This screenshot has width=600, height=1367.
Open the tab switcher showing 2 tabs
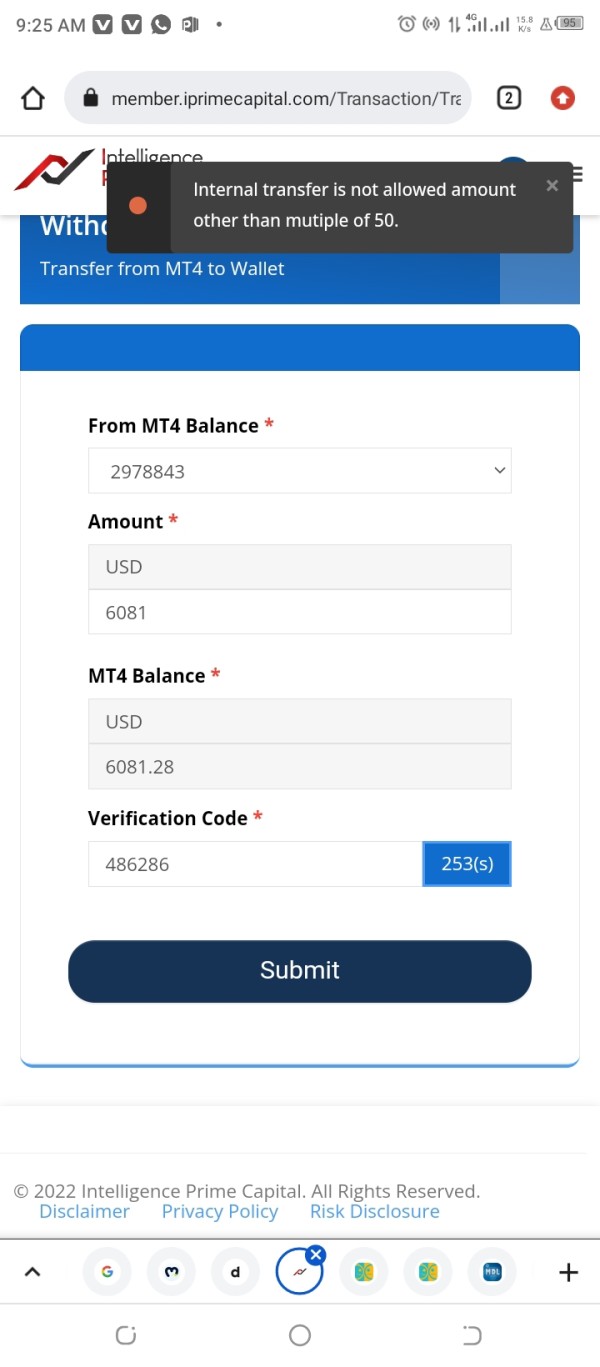[509, 98]
